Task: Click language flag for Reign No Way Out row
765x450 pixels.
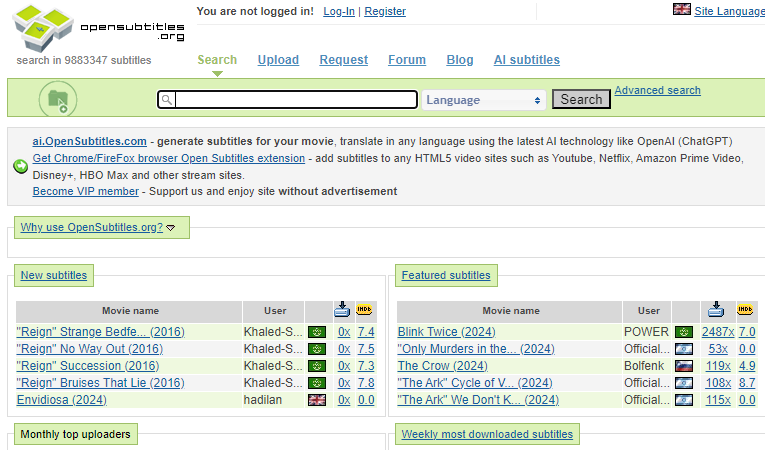Action: [x=317, y=349]
